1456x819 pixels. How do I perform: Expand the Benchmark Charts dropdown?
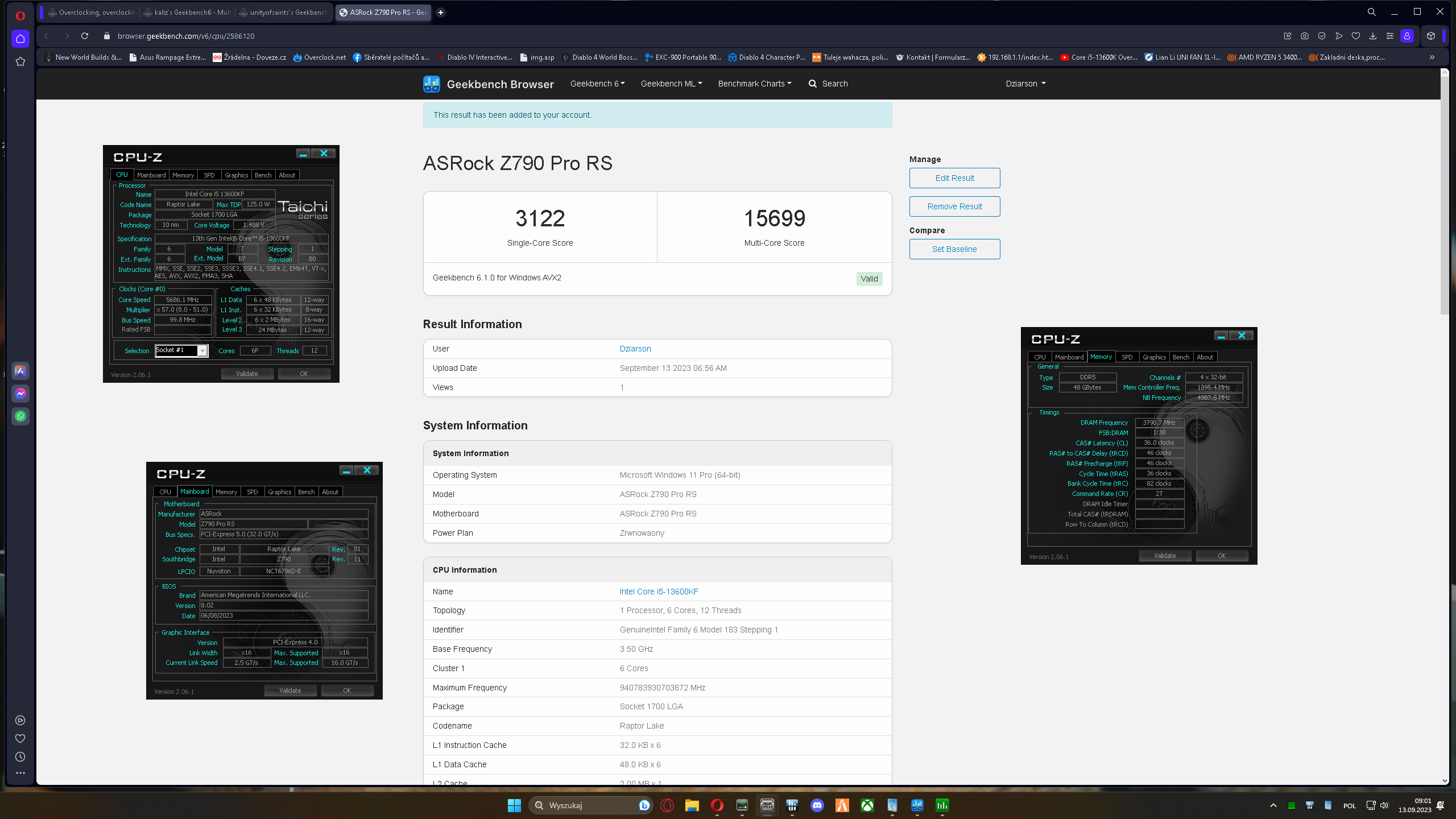(x=754, y=84)
